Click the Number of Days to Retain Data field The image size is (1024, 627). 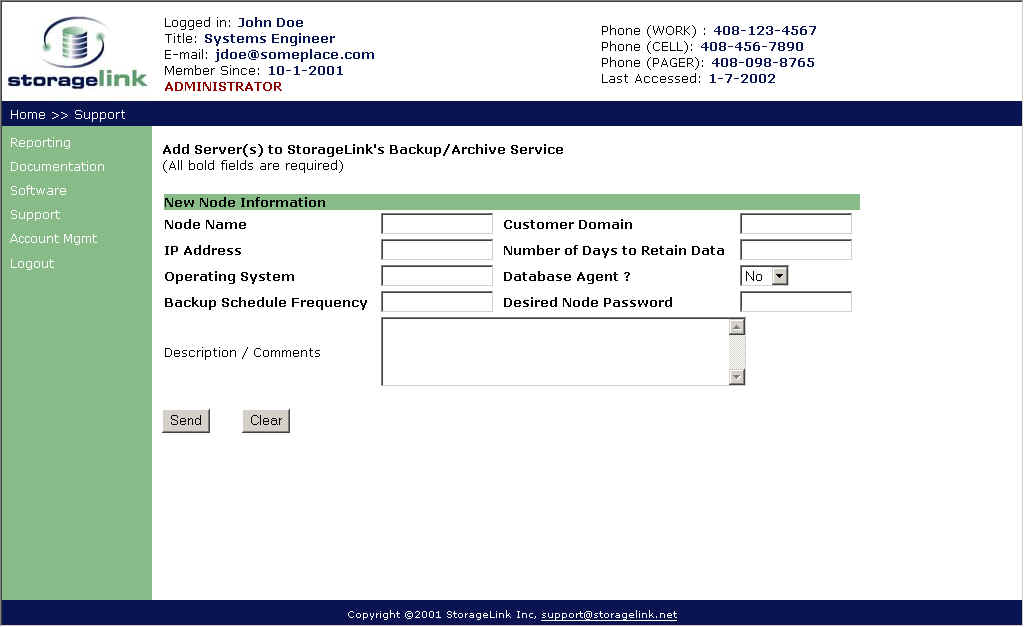click(795, 249)
